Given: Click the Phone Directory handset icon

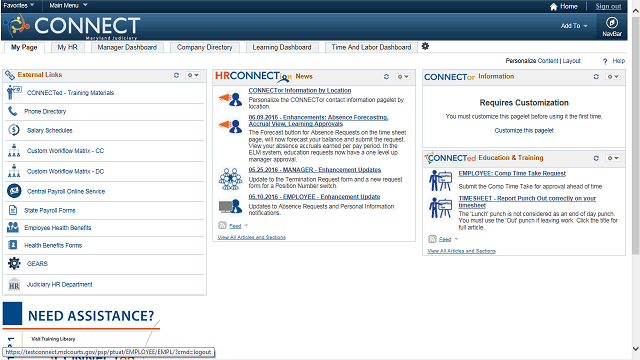Looking at the screenshot, I should tap(13, 111).
